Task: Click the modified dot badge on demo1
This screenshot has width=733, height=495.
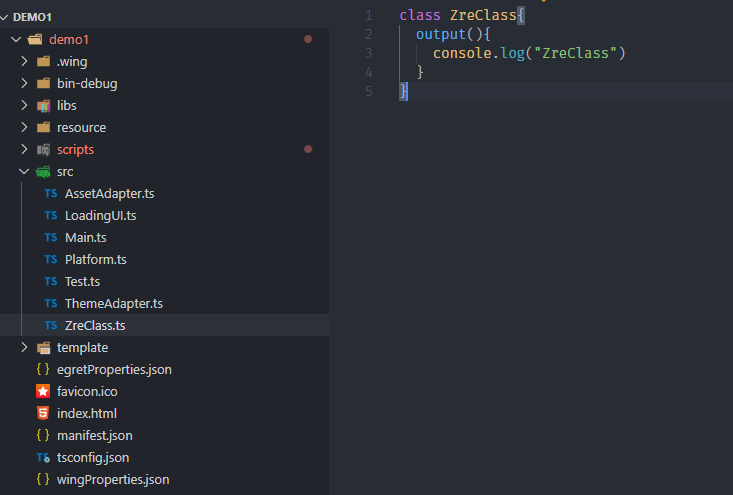Action: [x=308, y=39]
